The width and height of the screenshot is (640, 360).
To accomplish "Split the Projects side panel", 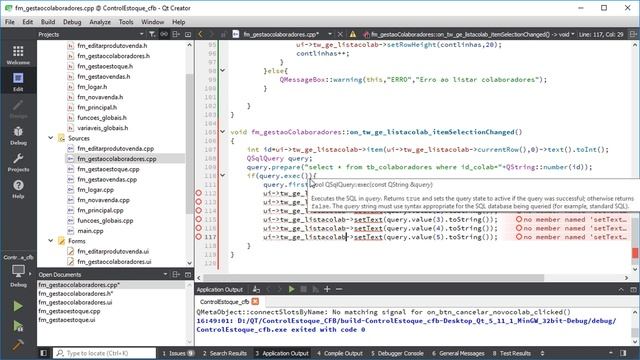I will click(176, 34).
